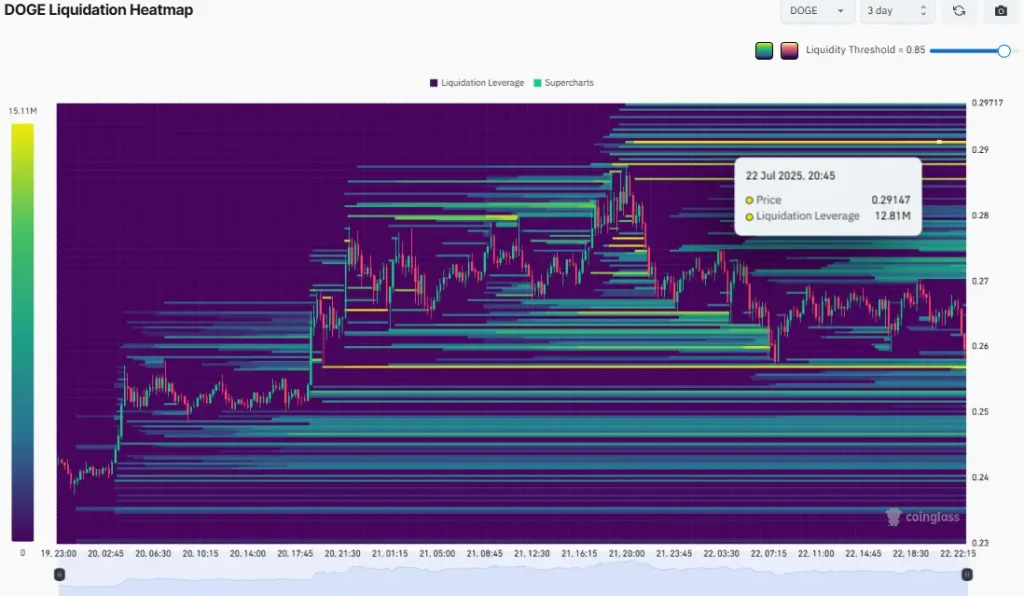Select the green-blue heatmap color theme
Viewport: 1024px width, 596px height.
click(764, 51)
